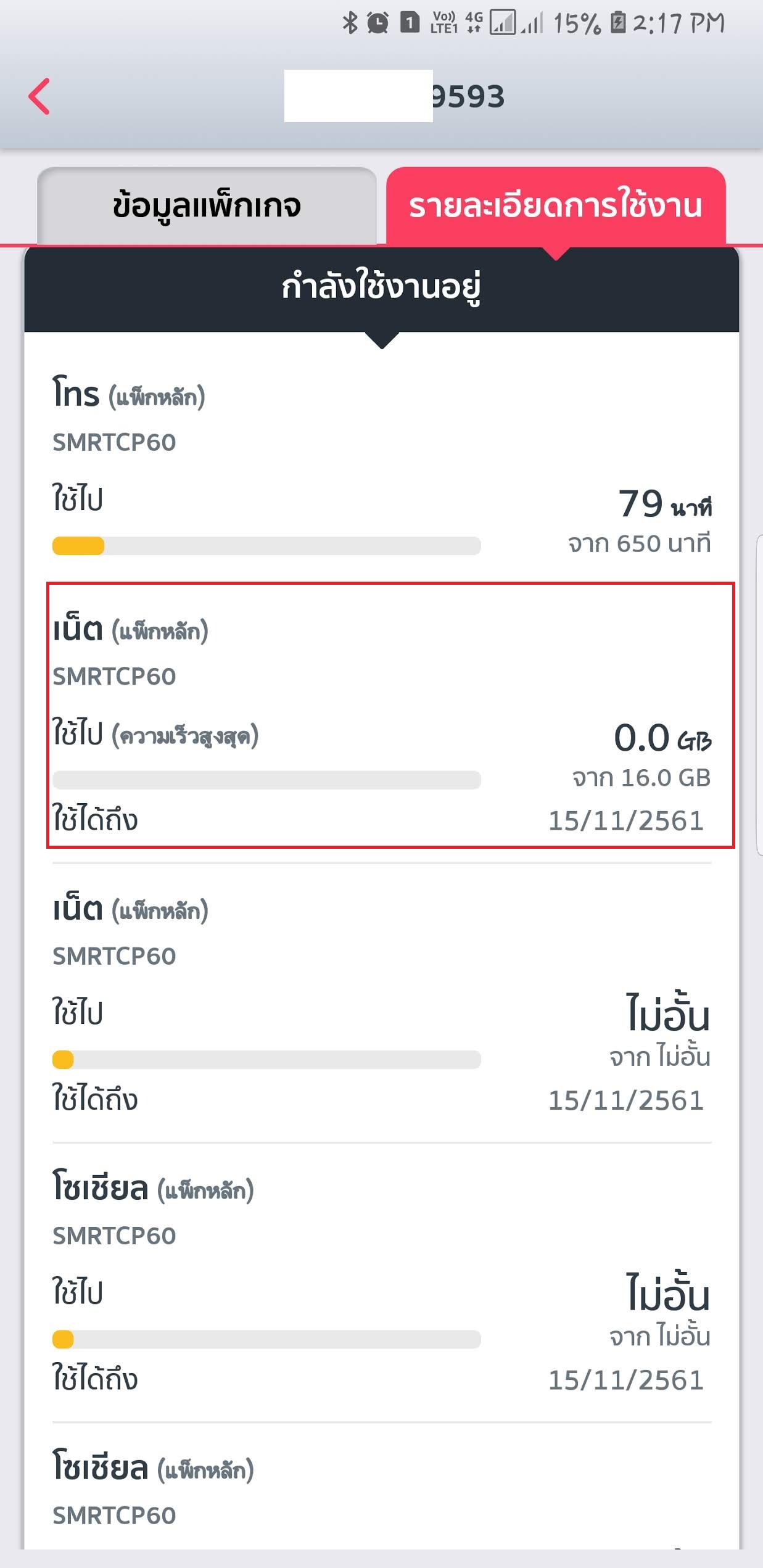This screenshot has width=763, height=1568.
Task: Tap the phone number ending 9593
Action: pos(466,97)
